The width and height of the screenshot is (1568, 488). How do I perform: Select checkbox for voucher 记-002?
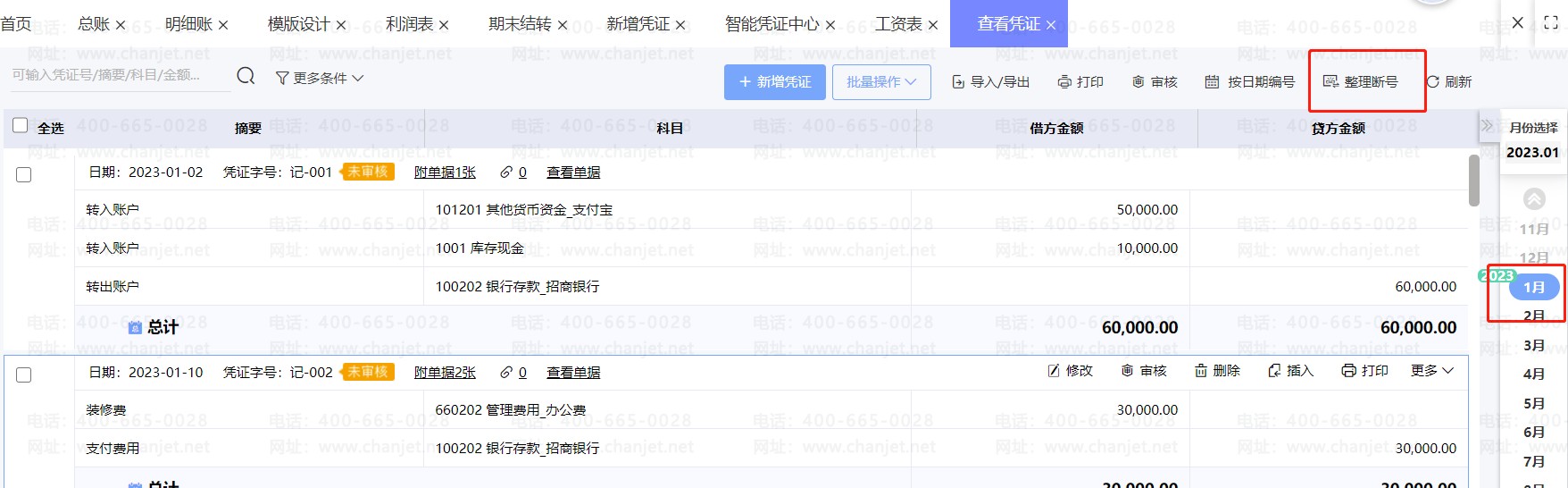(24, 374)
